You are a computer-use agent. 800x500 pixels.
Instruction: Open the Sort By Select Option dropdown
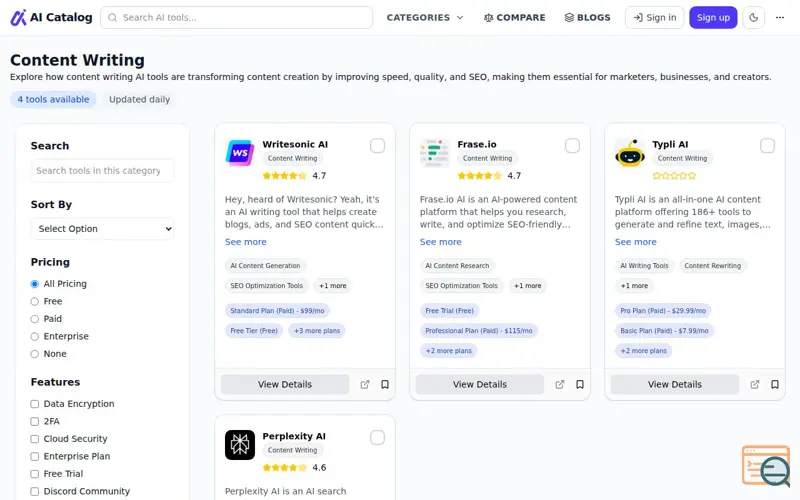102,229
